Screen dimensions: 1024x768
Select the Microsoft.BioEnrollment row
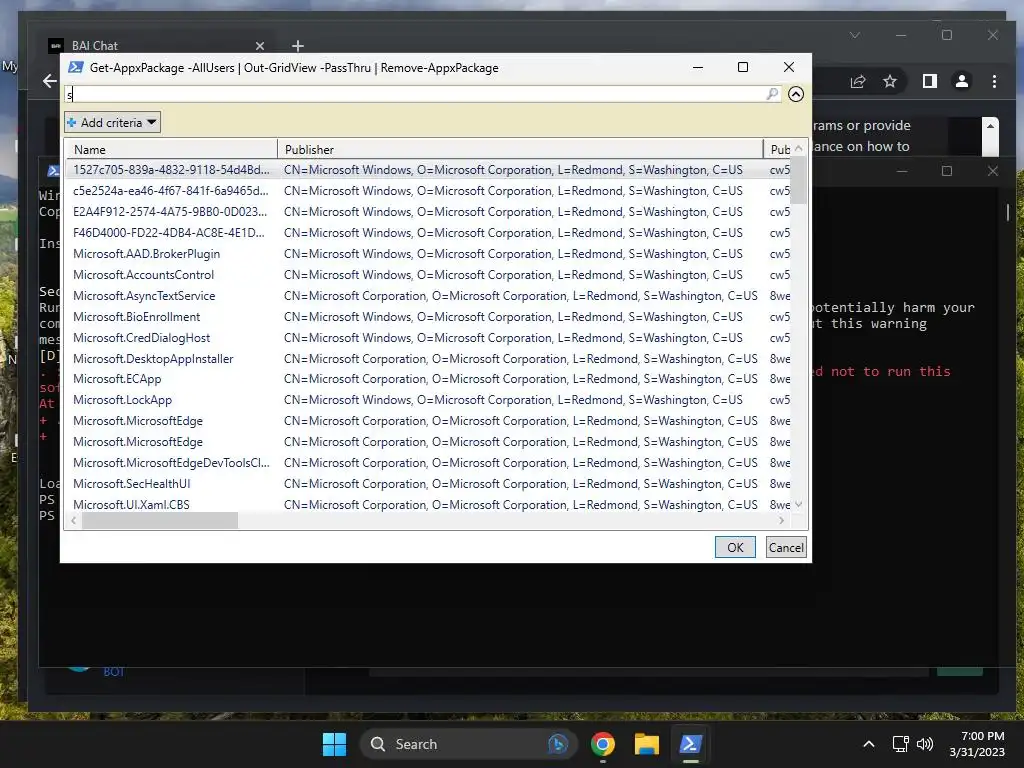pos(428,317)
